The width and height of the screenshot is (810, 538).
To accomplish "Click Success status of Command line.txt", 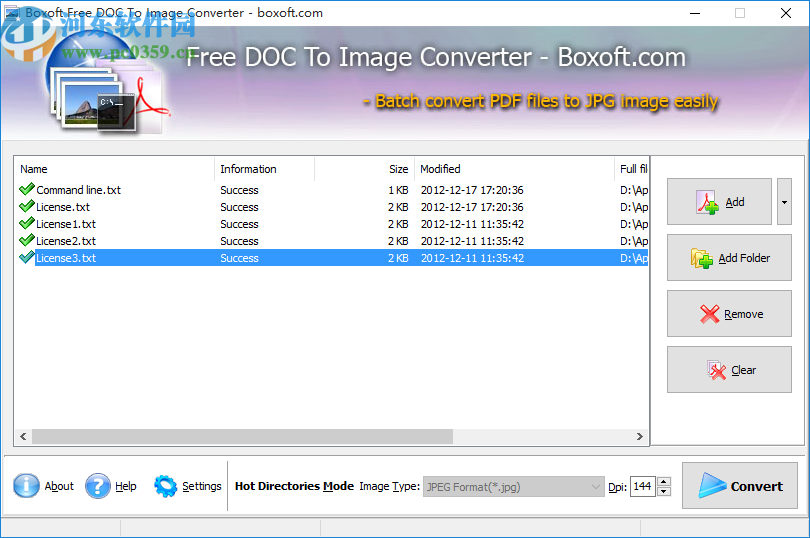I will [239, 190].
